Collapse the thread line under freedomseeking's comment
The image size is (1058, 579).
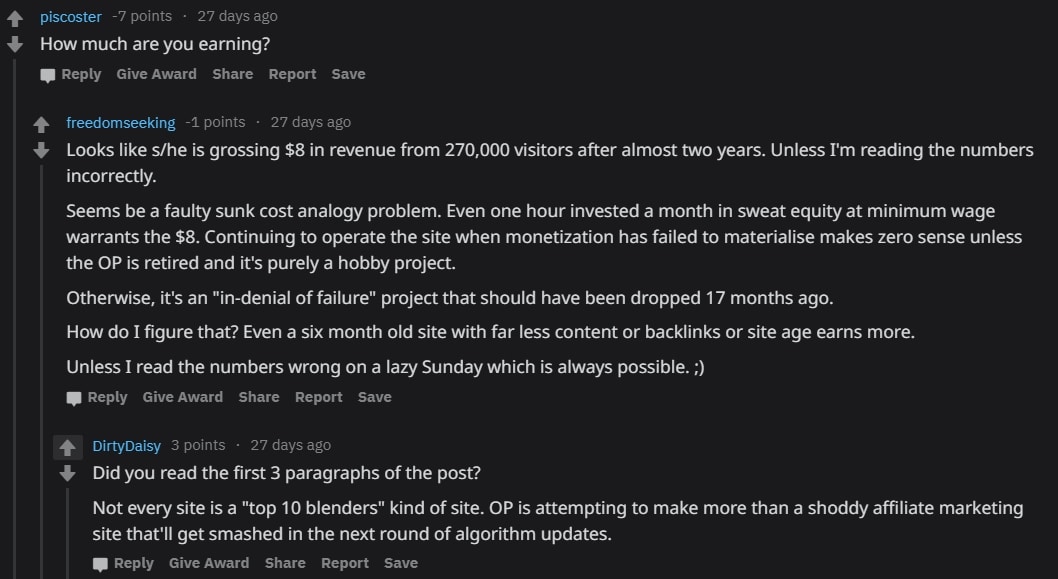(41, 372)
